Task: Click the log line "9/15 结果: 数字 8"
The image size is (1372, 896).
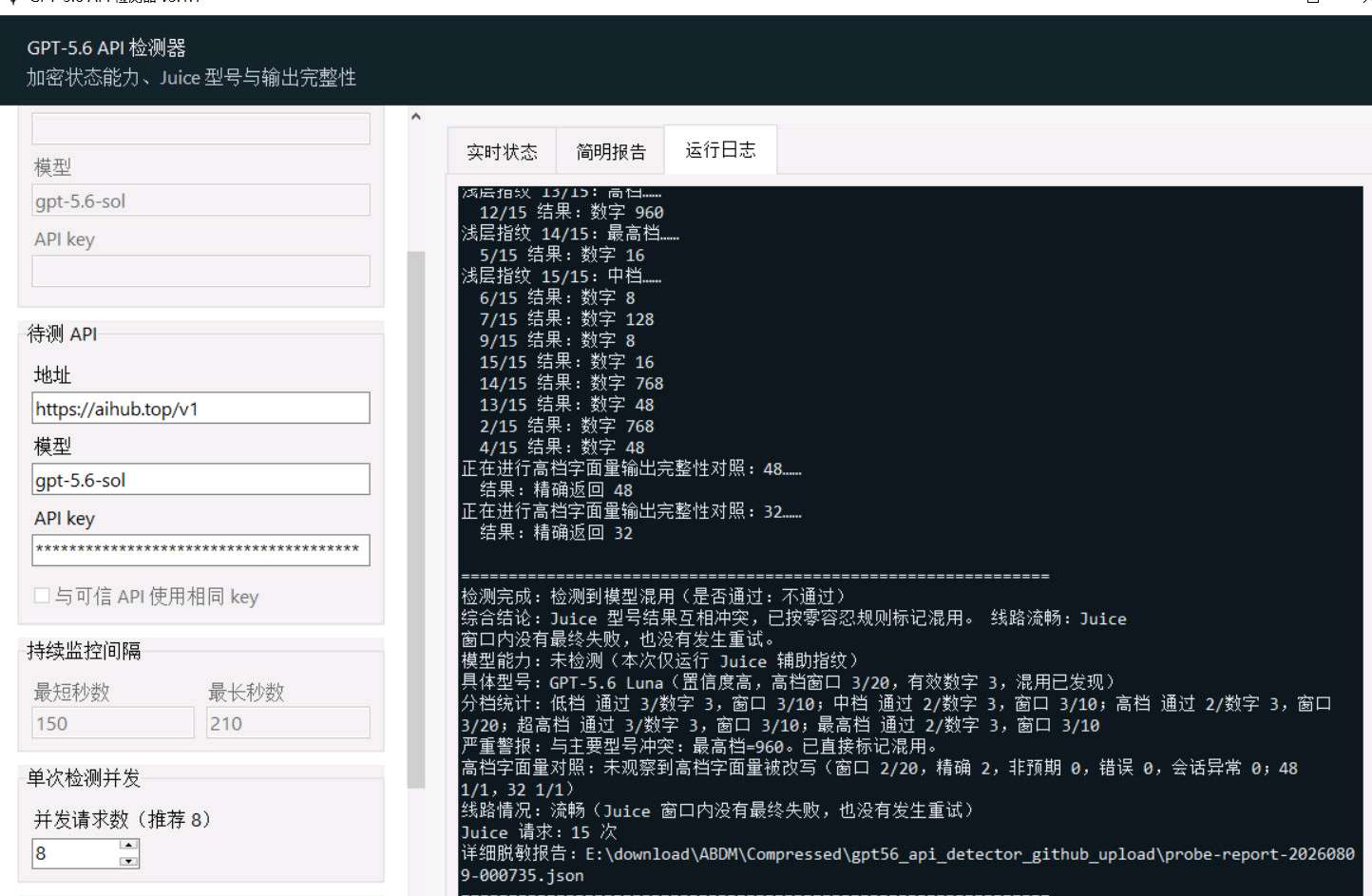Action: (x=557, y=340)
